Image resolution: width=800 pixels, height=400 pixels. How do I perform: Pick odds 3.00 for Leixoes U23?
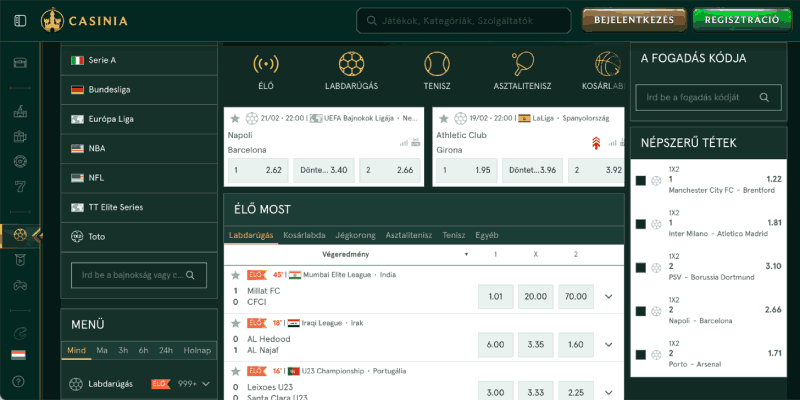[495, 392]
